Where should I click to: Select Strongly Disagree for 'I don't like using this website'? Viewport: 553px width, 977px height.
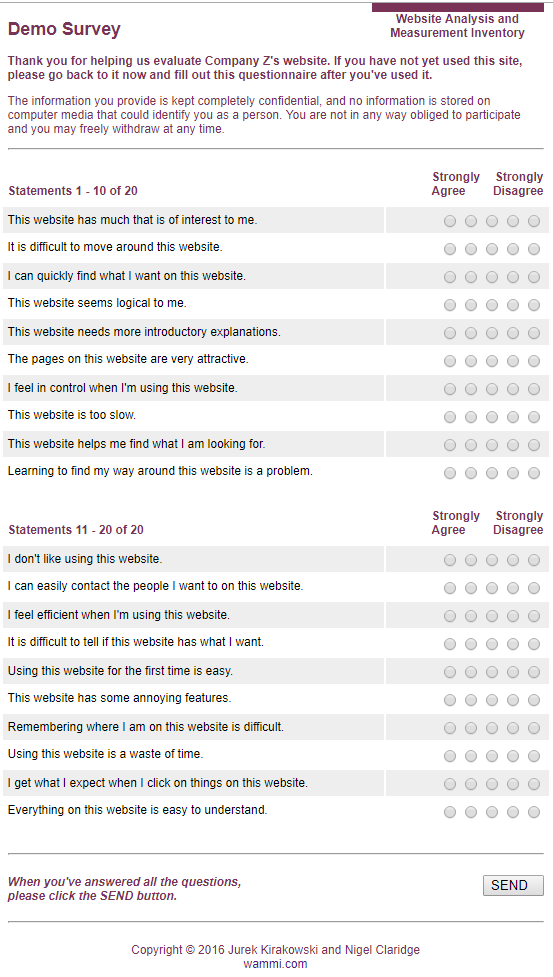coord(534,560)
